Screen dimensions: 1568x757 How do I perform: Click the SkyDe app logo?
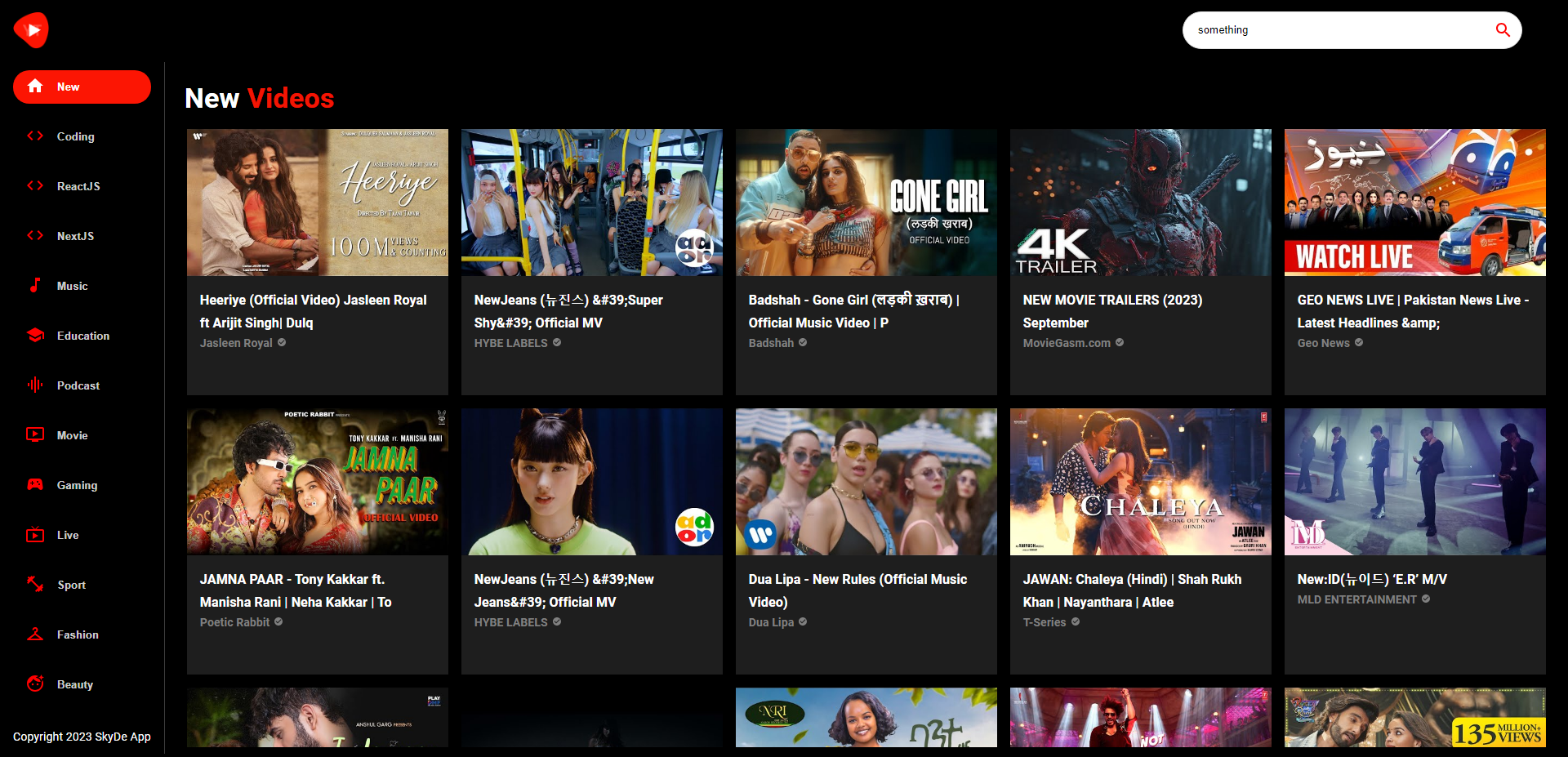pos(32,29)
